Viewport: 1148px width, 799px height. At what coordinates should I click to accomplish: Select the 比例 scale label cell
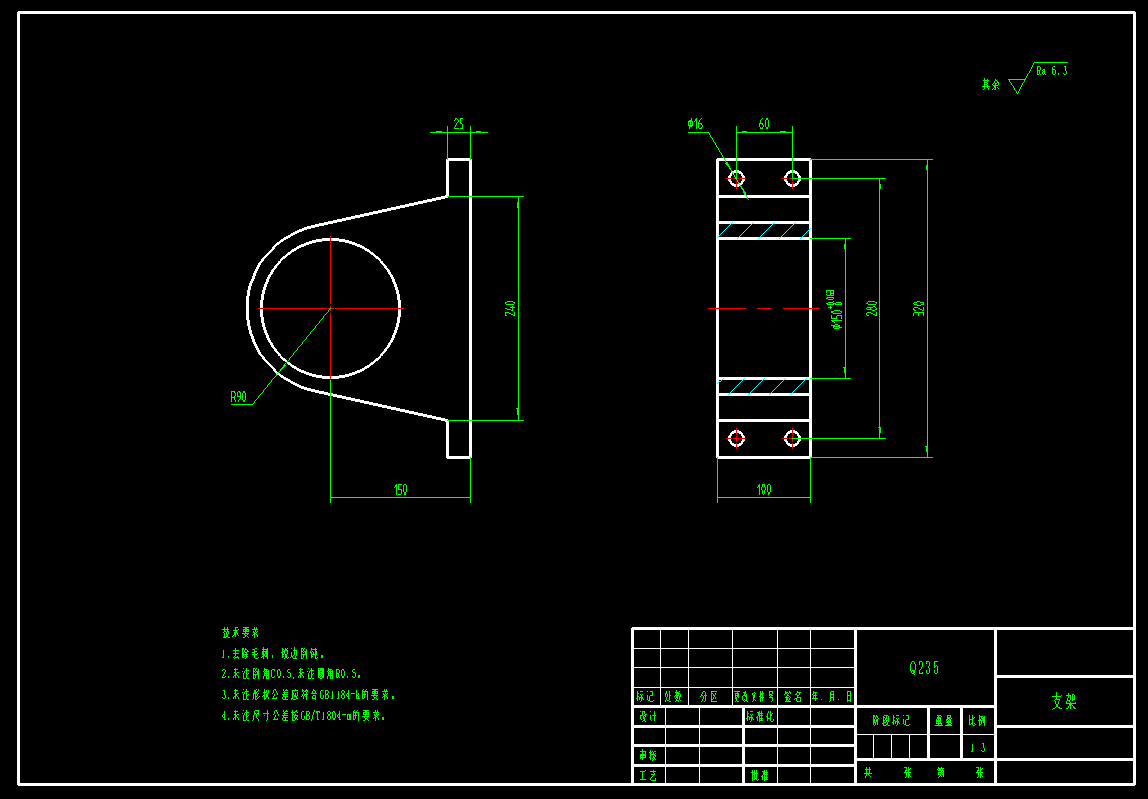978,721
